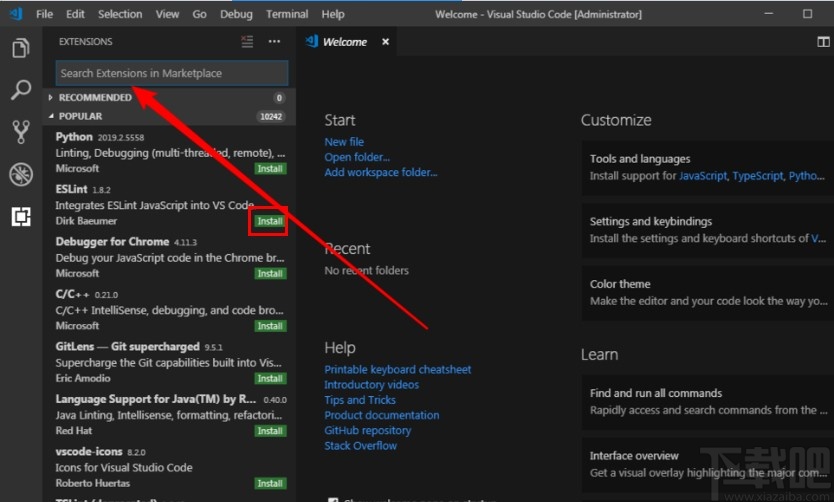This screenshot has width=834, height=502.
Task: Open Settings and keybindings card
Action: click(707, 230)
